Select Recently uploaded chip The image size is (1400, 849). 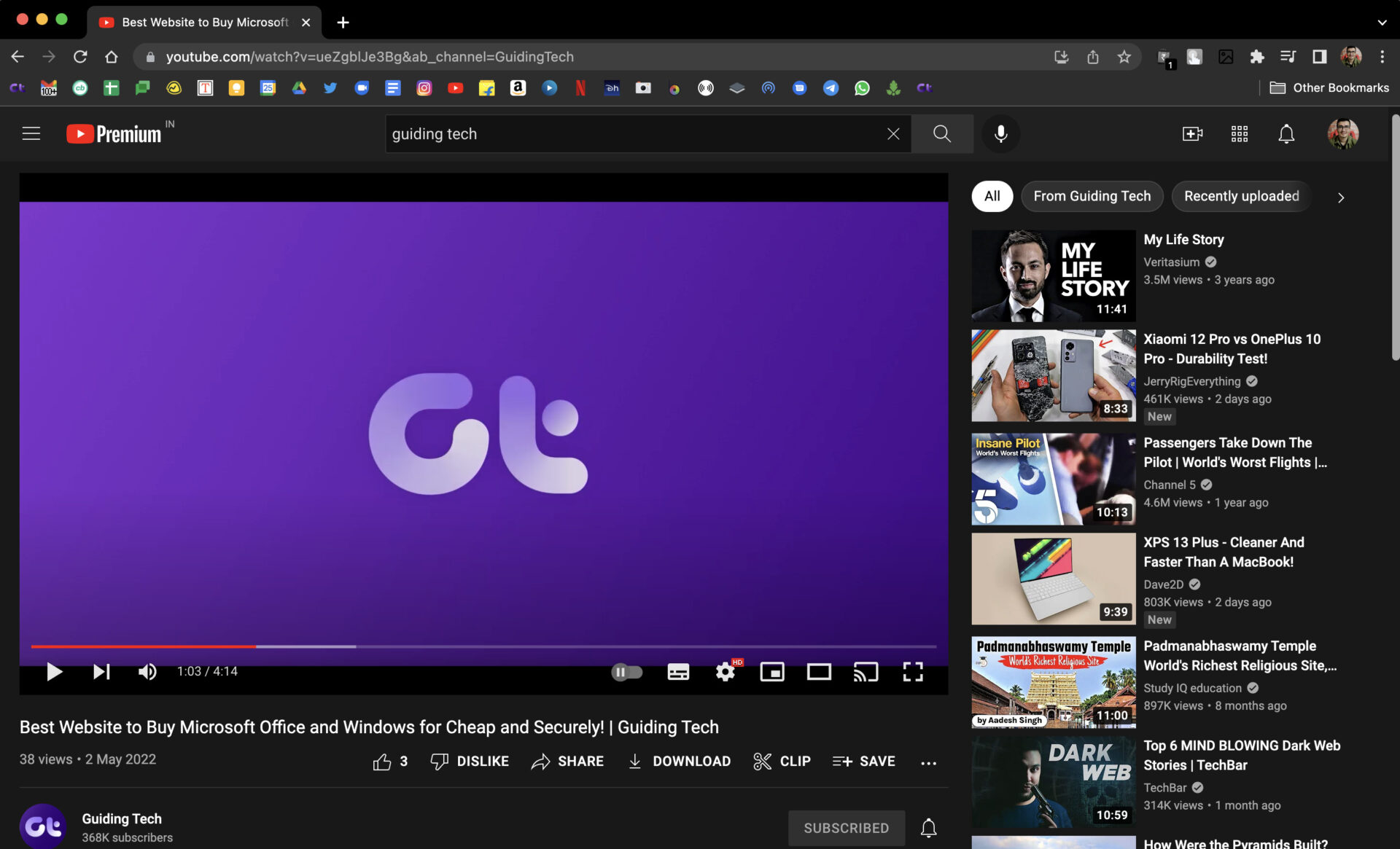coord(1241,196)
